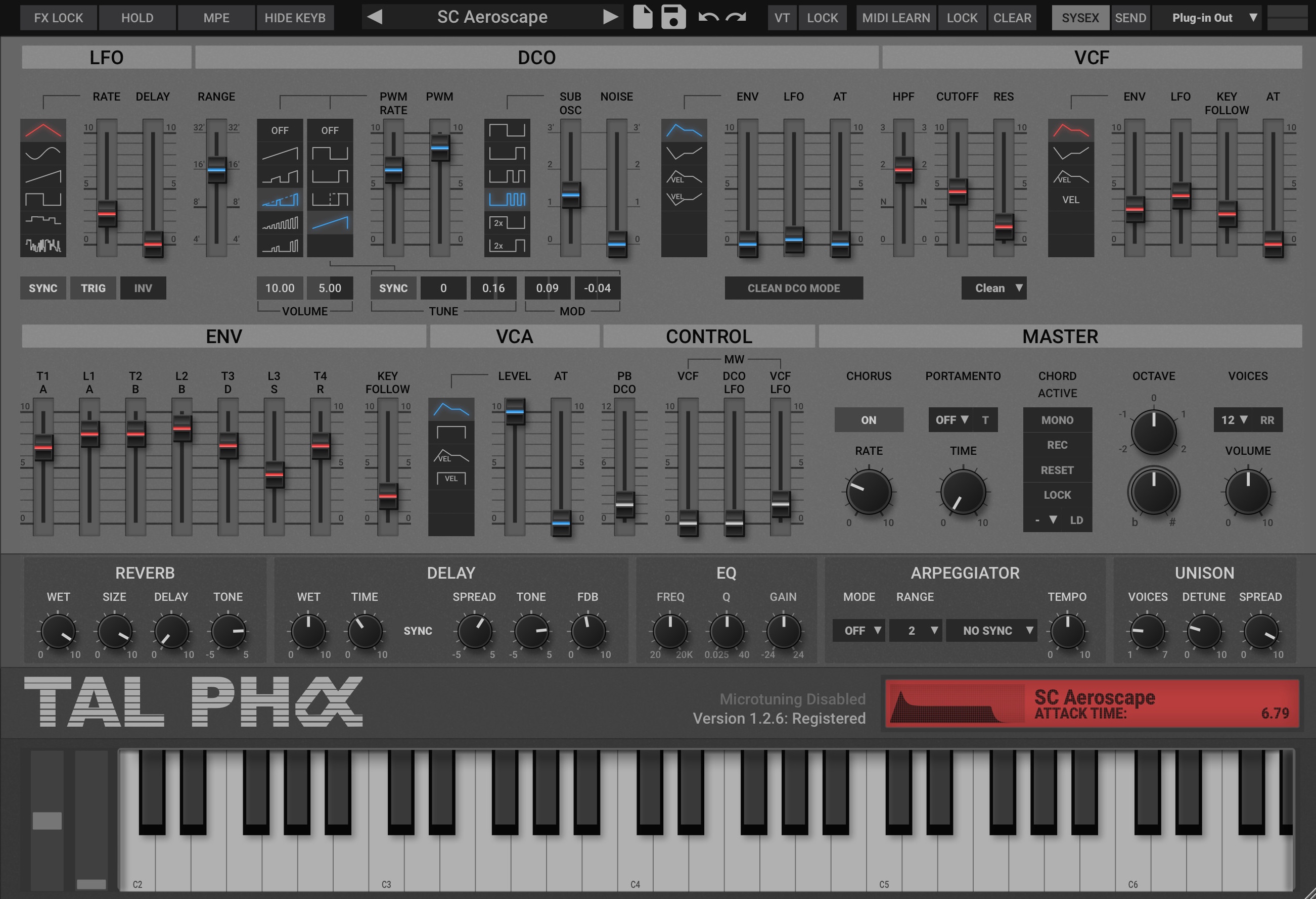This screenshot has height=899, width=1316.
Task: Click the HIDE KEYB button
Action: (x=295, y=17)
